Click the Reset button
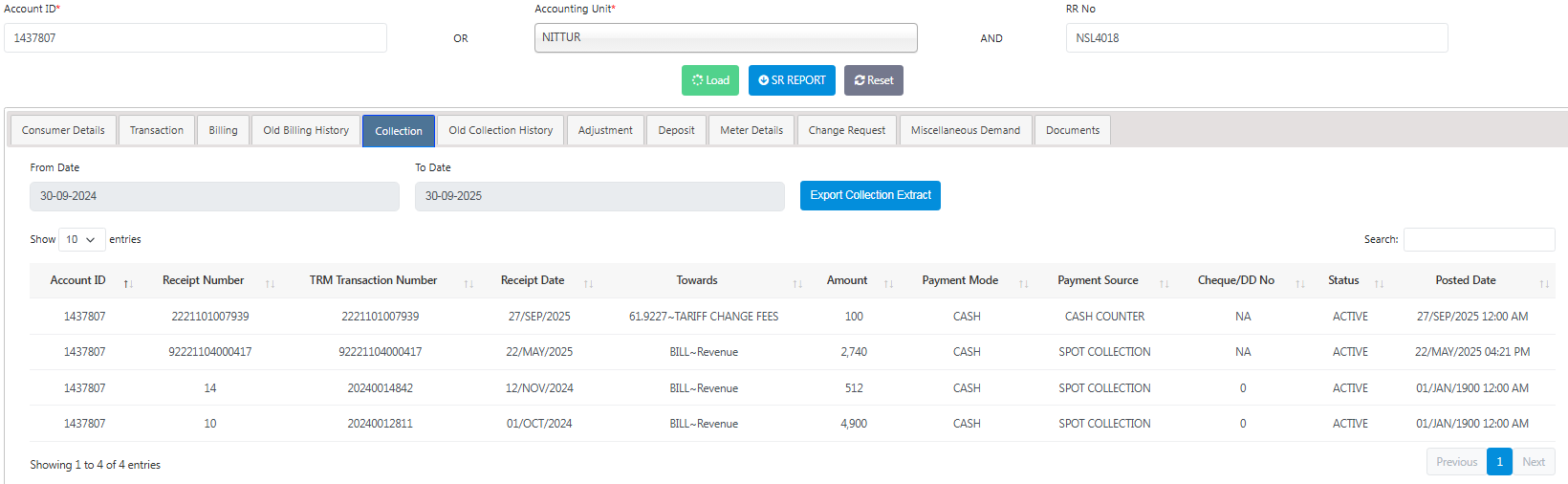The image size is (1568, 484). (x=873, y=80)
